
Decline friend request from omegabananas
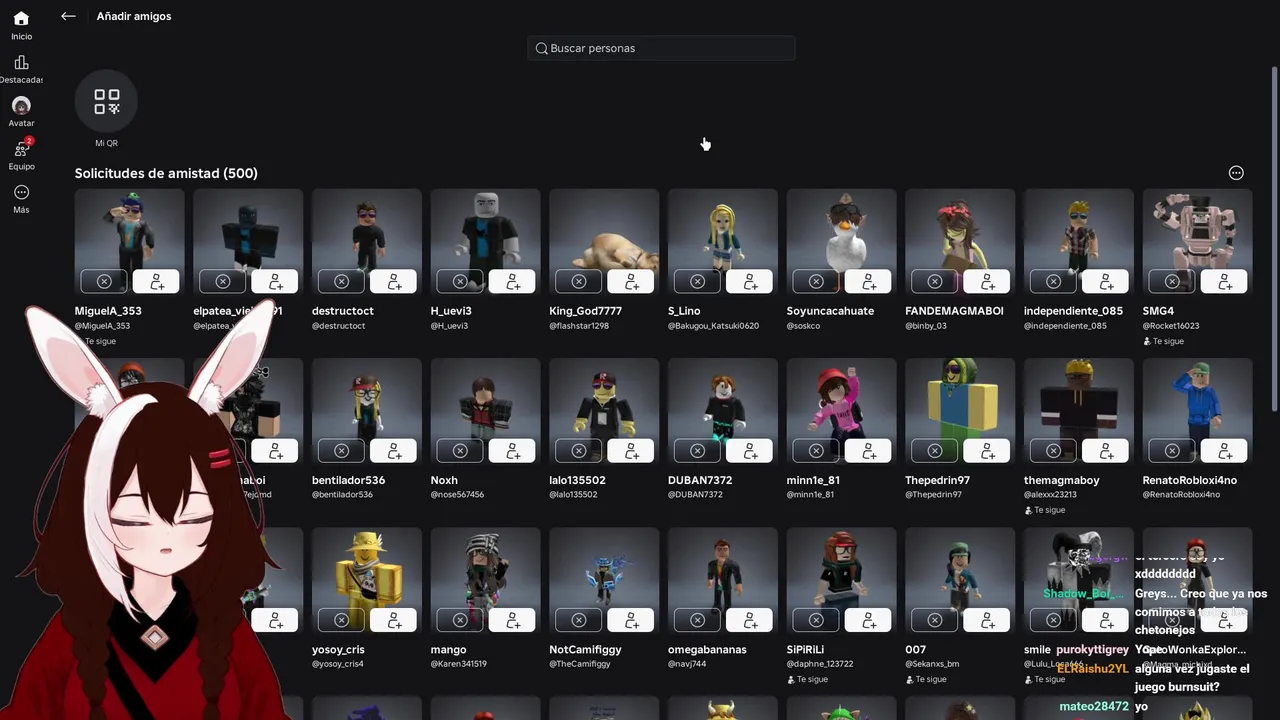(x=697, y=620)
